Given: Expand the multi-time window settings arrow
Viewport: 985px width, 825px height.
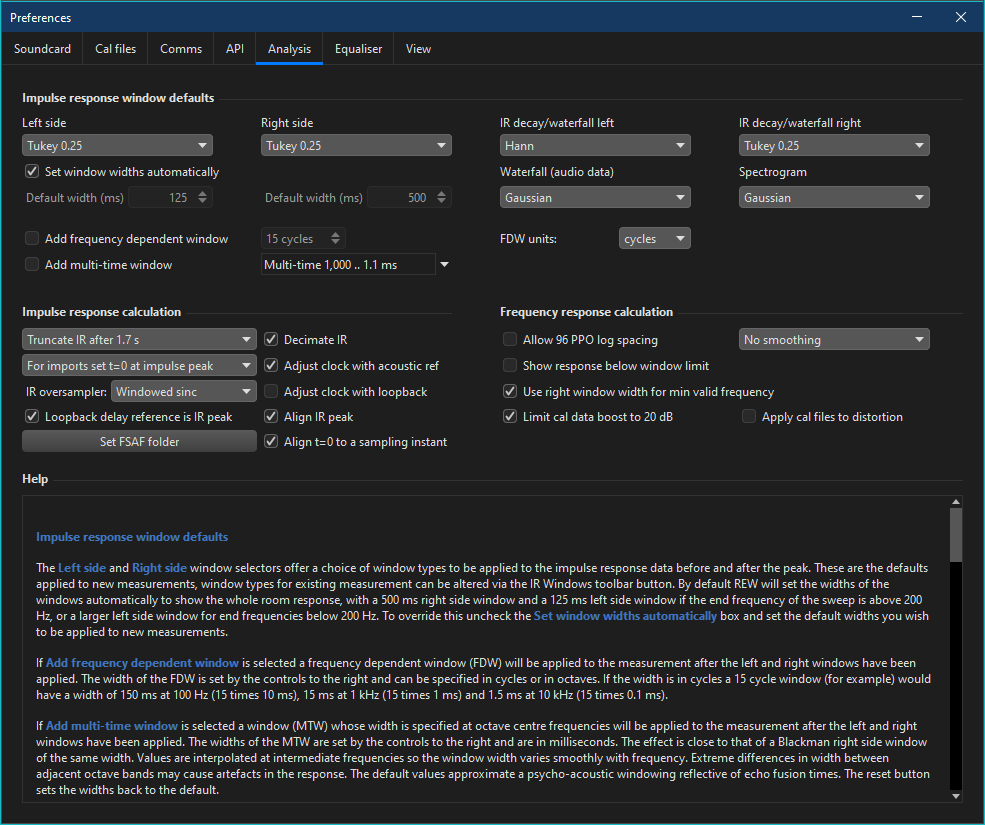Looking at the screenshot, I should pyautogui.click(x=444, y=265).
